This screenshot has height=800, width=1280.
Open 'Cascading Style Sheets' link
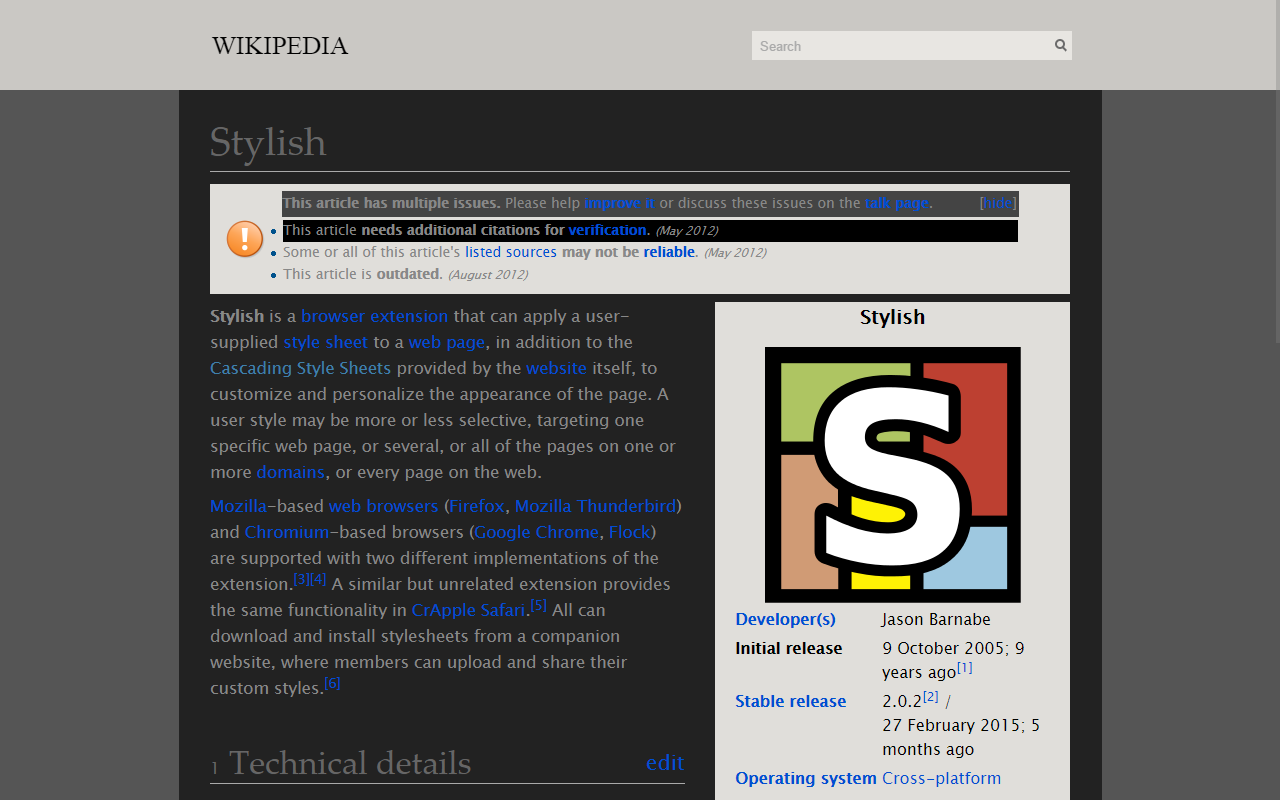click(300, 368)
